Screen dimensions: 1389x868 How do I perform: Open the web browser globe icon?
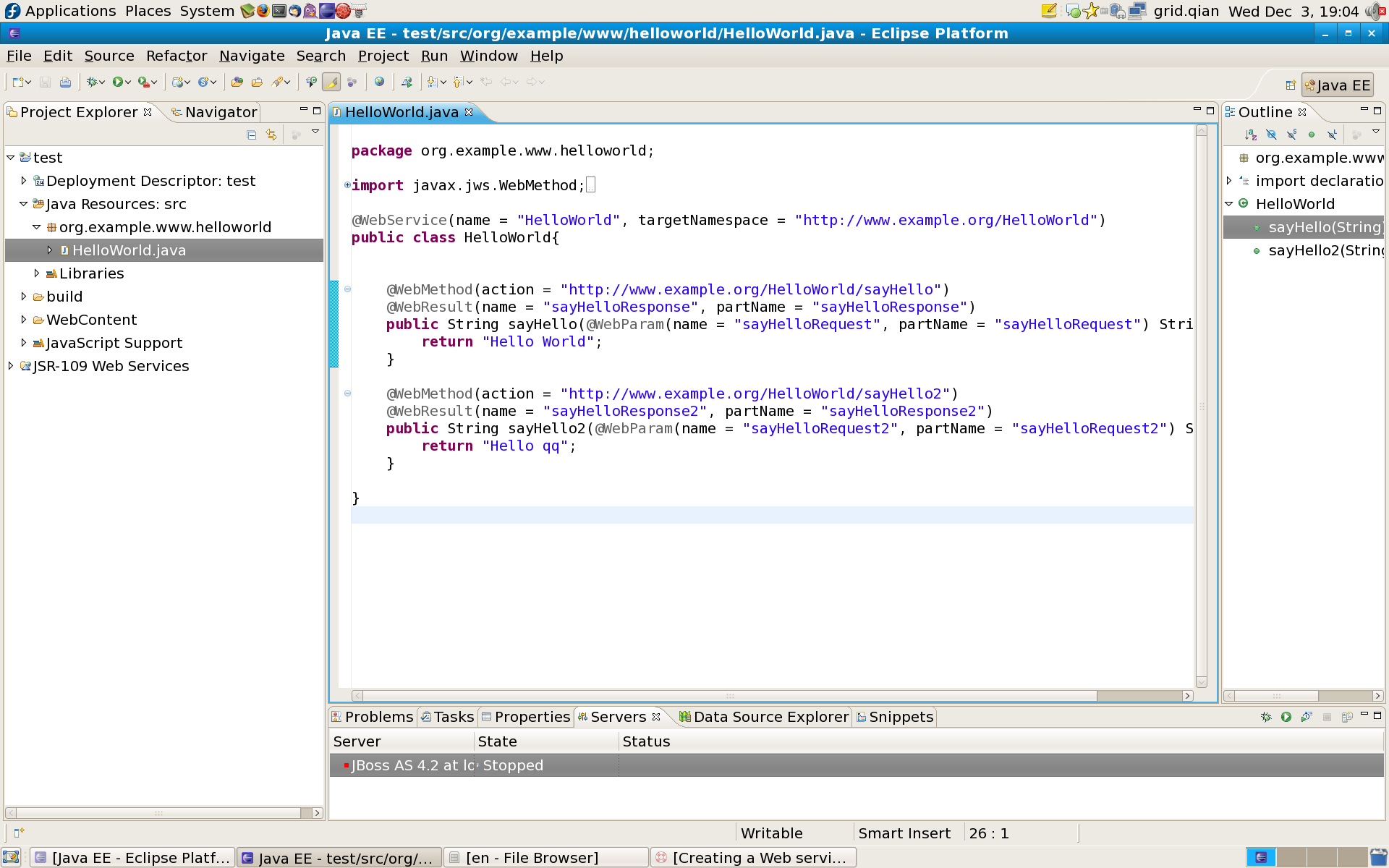(x=379, y=82)
